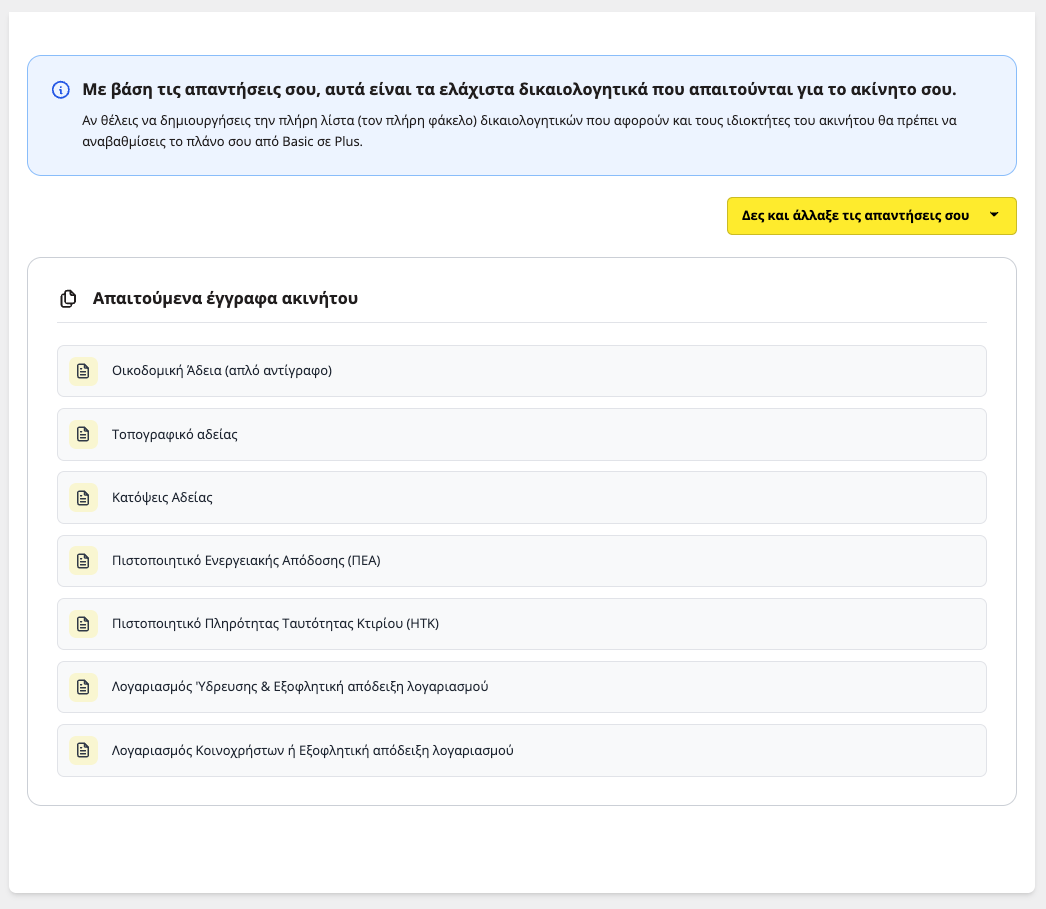Click the document icon for 'Οικοδομική Άδεια'
This screenshot has height=909, width=1046.
83,371
